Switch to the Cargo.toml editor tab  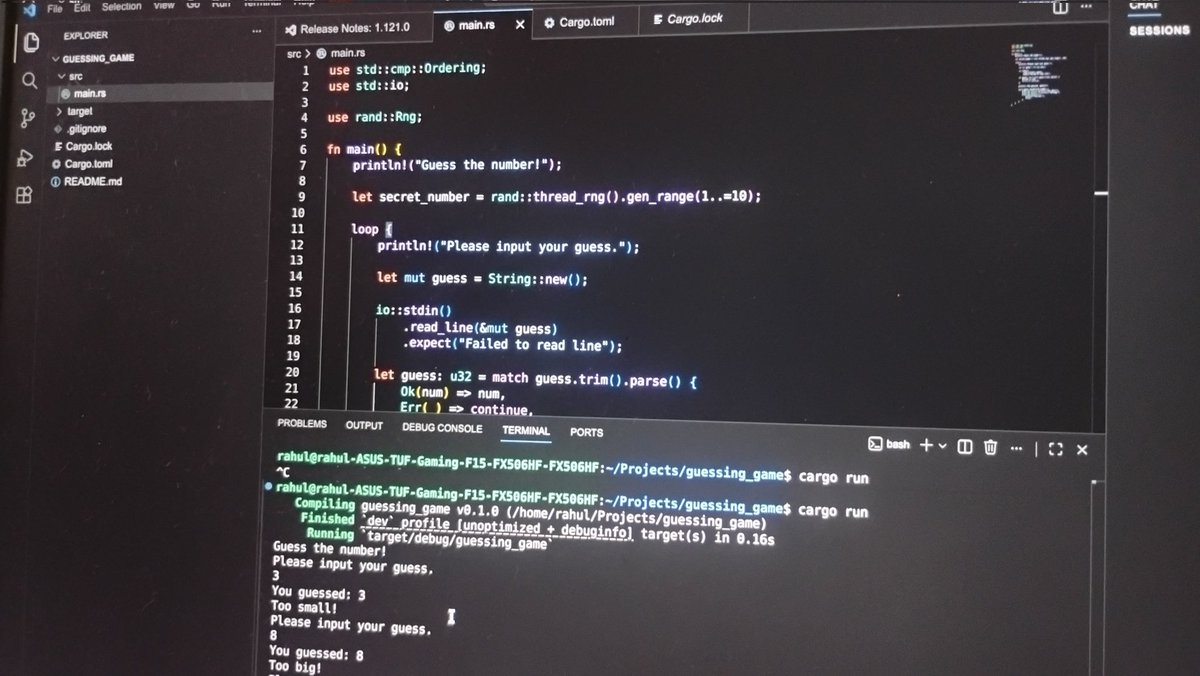[x=586, y=21]
